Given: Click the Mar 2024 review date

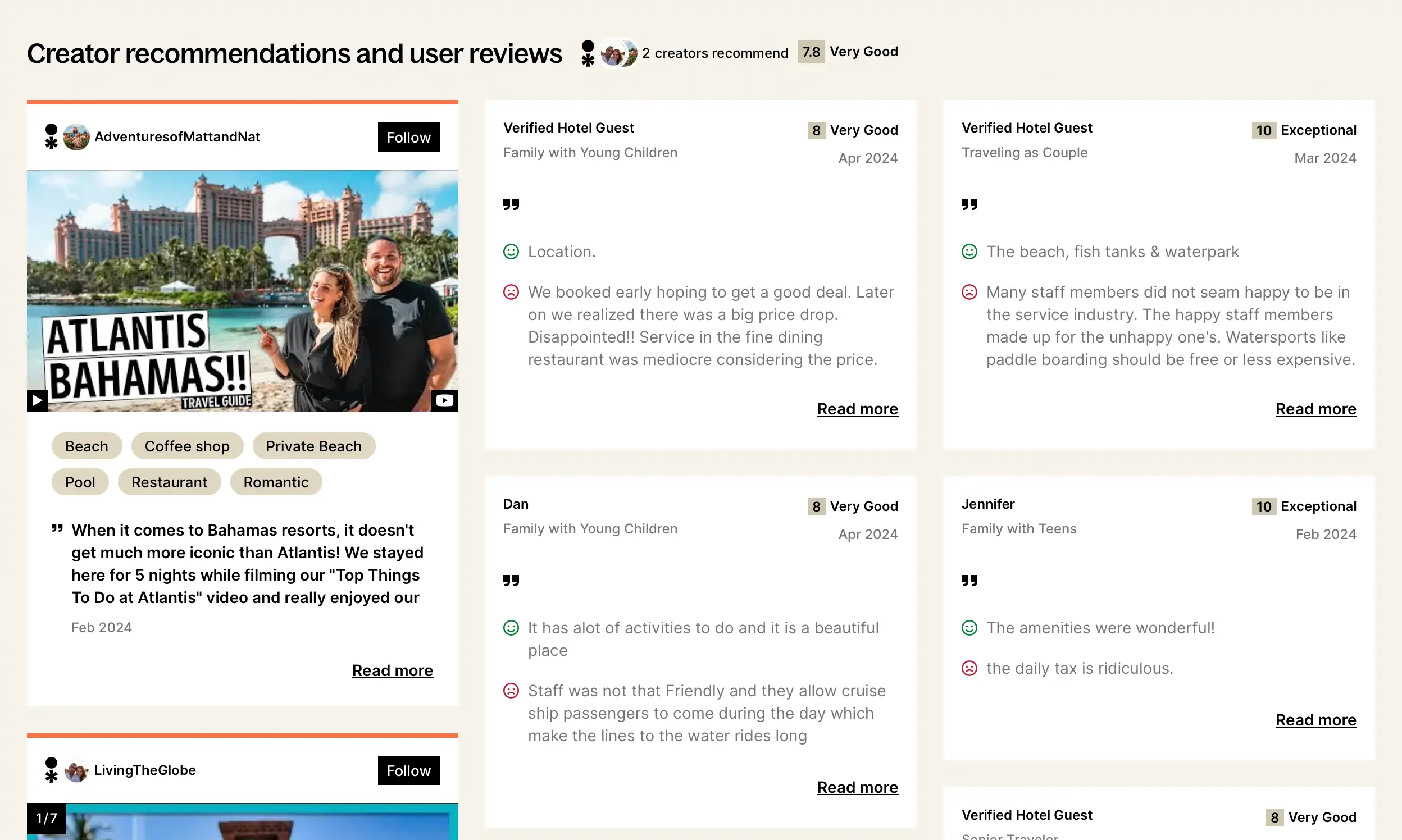Looking at the screenshot, I should 1325,158.
